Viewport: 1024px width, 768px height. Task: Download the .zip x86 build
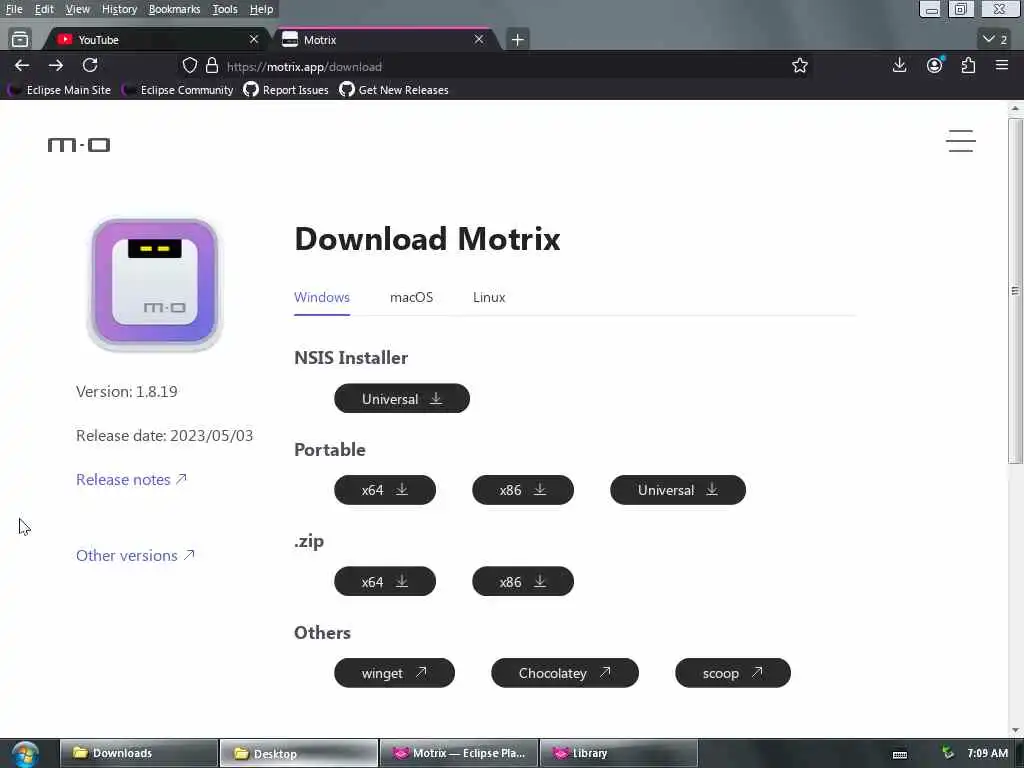(522, 581)
